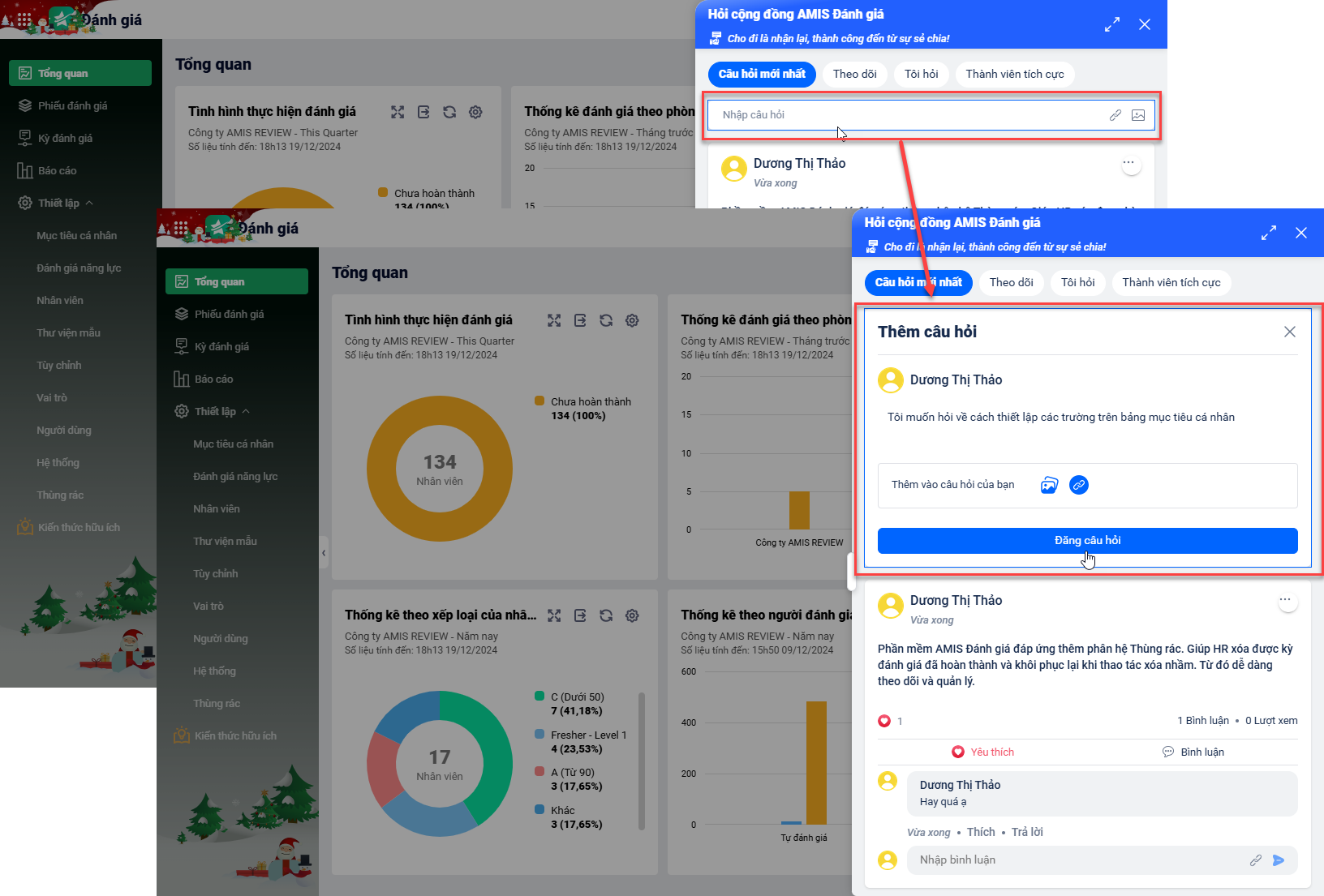Open Kỳ đánh giá in lower screenshot sidebar
This screenshot has height=896, width=1324.
point(237,346)
